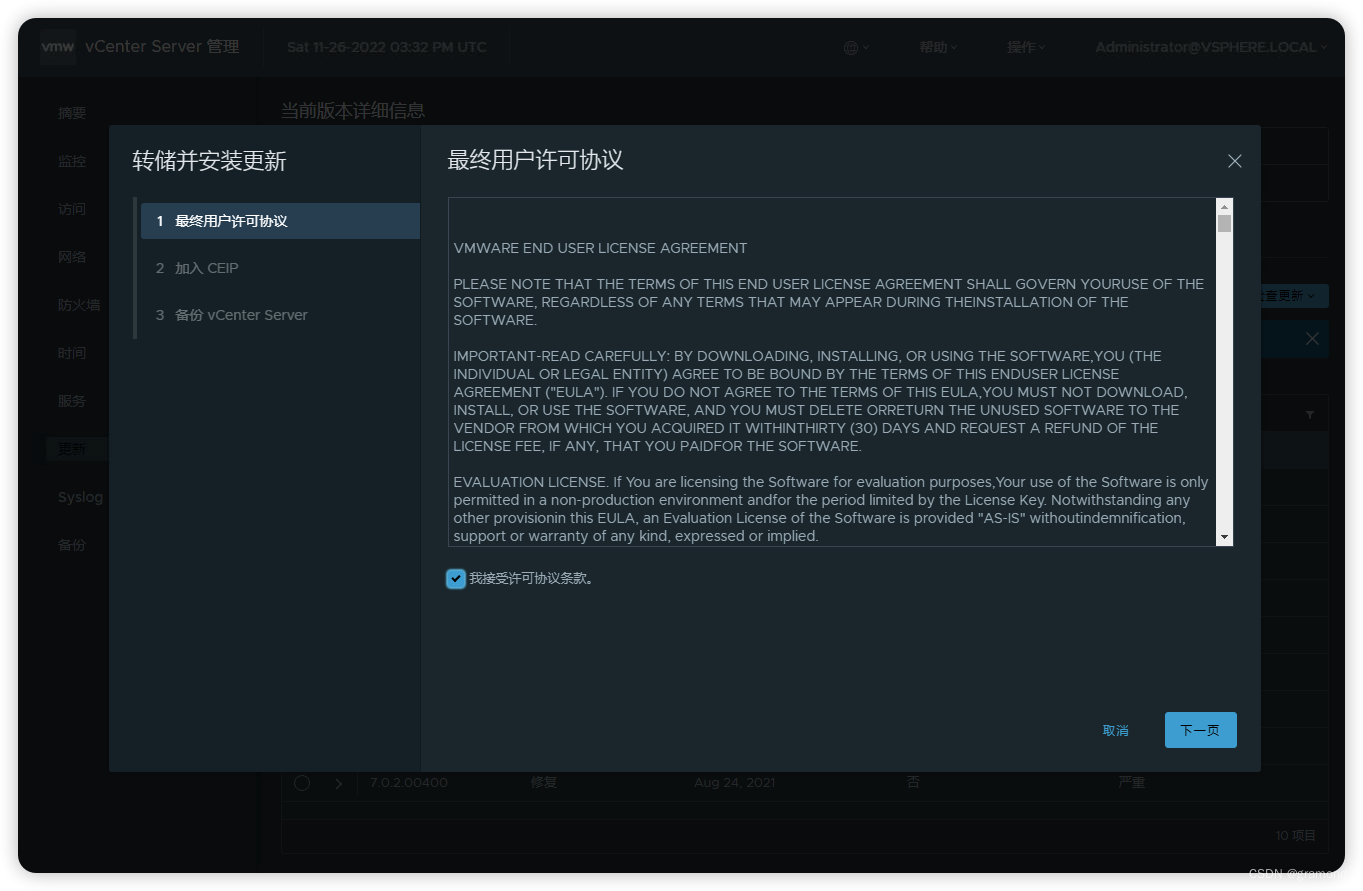1363x891 pixels.
Task: Open the 操作 actions menu
Action: (x=1026, y=47)
